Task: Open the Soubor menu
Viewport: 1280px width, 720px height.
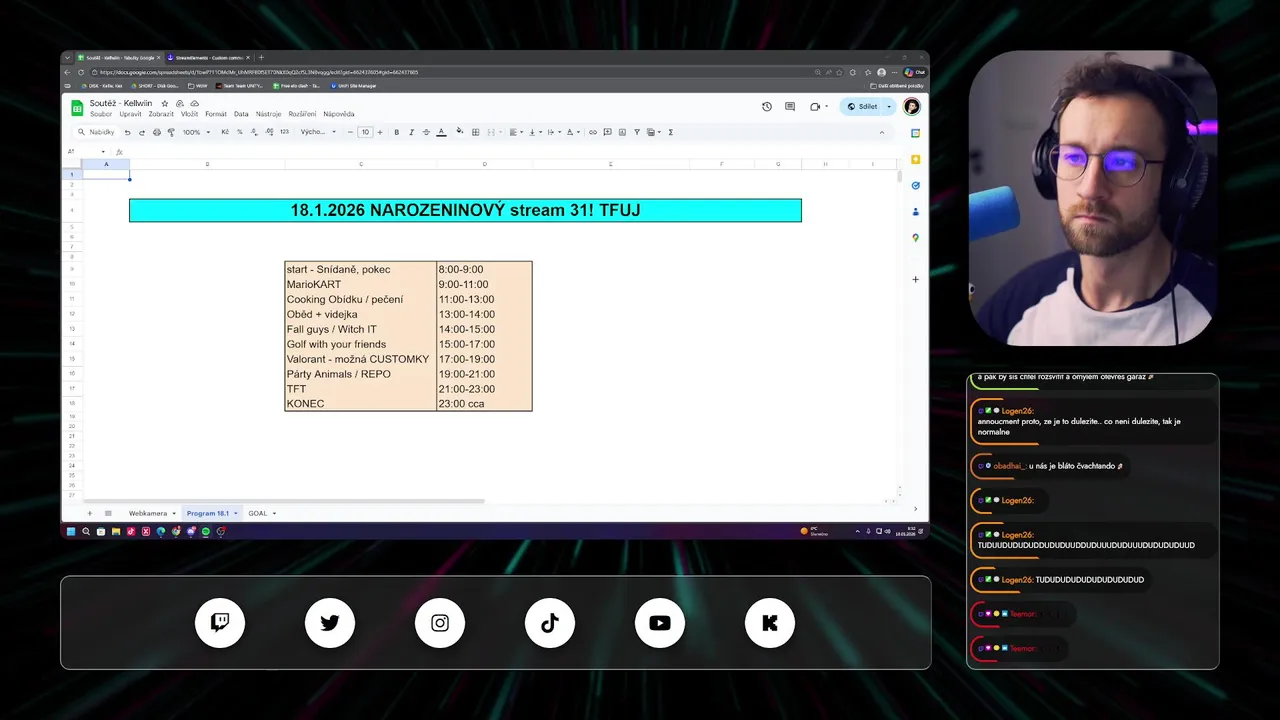Action: pyautogui.click(x=101, y=114)
